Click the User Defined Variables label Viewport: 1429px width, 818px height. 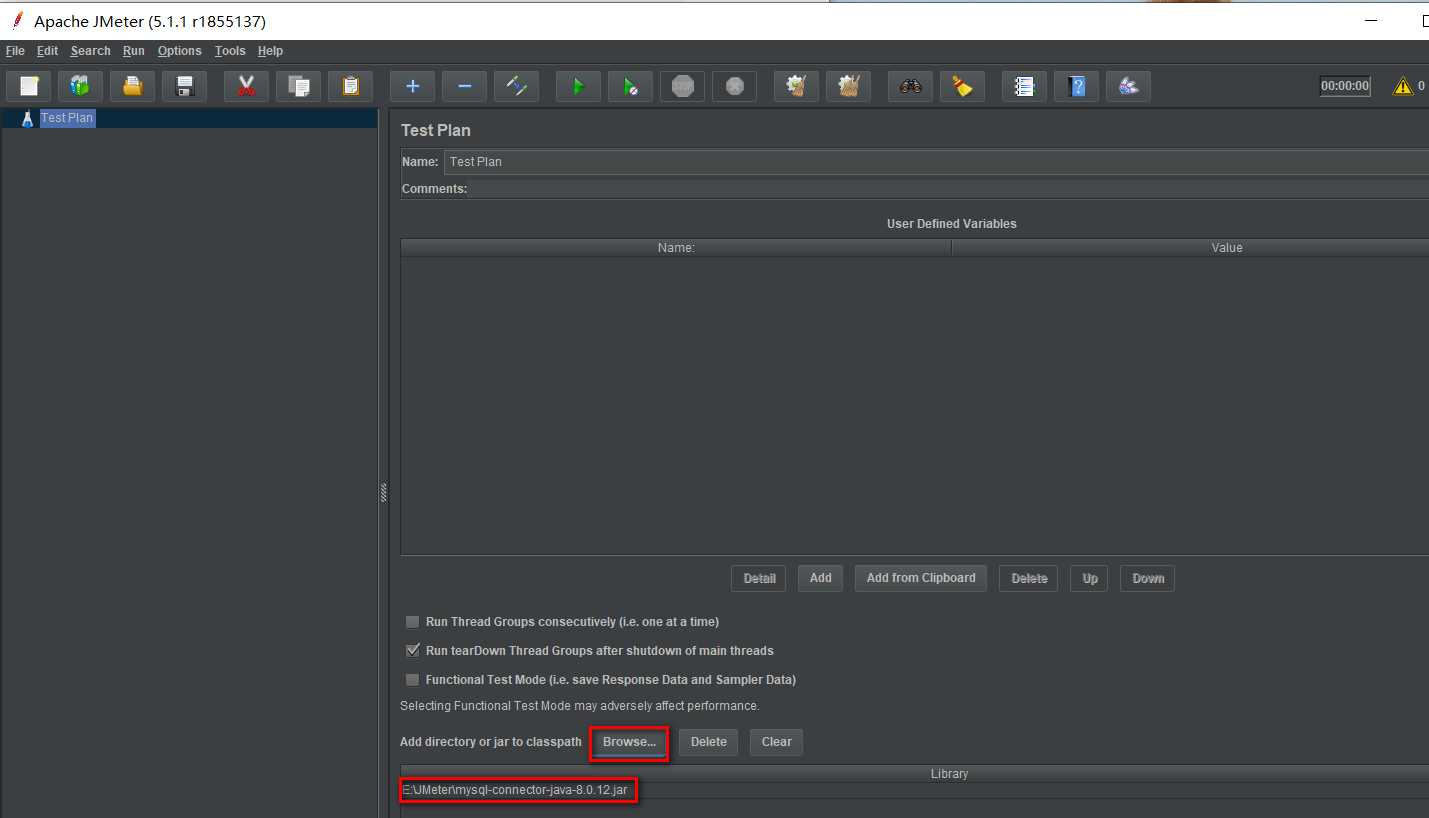tap(952, 224)
